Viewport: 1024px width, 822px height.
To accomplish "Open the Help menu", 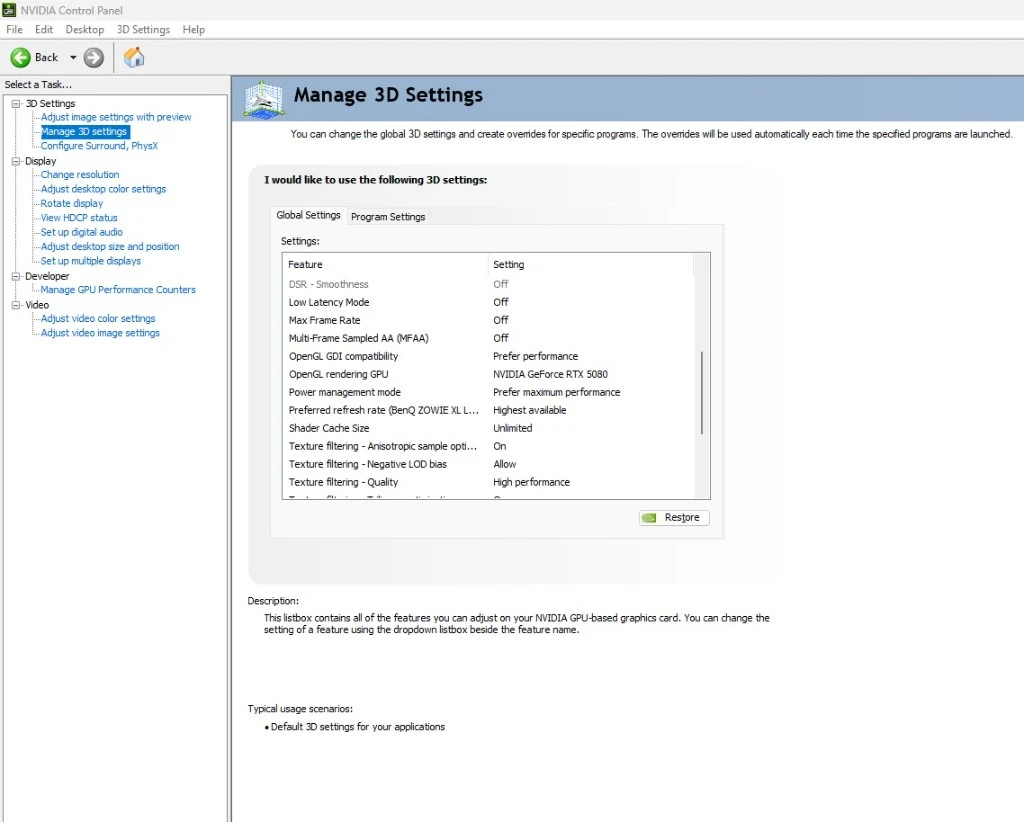I will click(x=193, y=29).
